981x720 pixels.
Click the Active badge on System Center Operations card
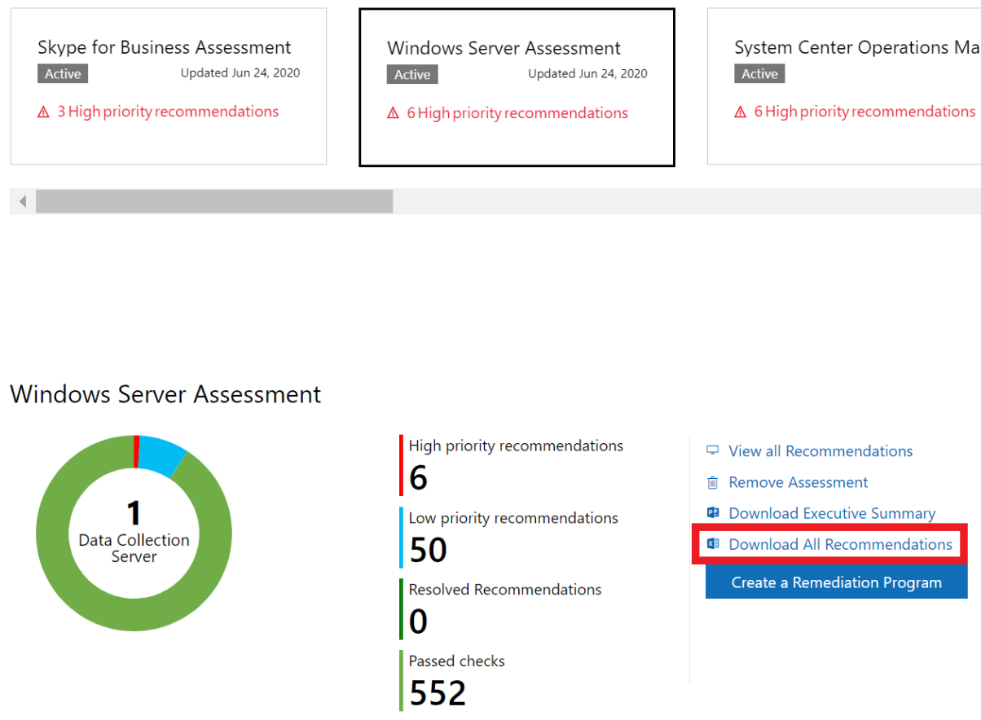[x=759, y=73]
